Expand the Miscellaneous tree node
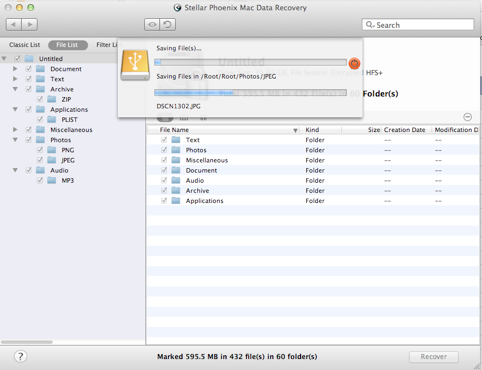The image size is (482, 370). point(15,129)
